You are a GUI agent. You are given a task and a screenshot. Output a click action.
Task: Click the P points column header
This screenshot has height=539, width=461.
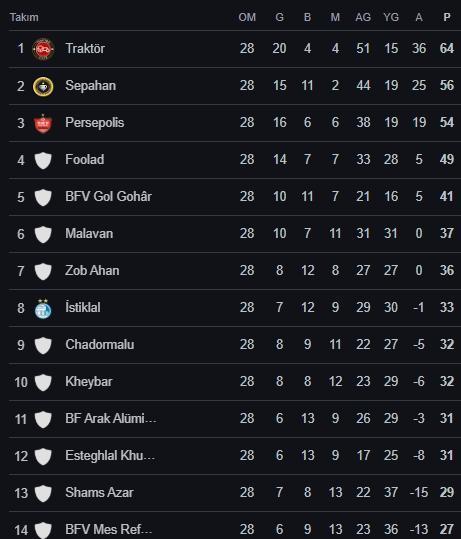[x=447, y=17]
